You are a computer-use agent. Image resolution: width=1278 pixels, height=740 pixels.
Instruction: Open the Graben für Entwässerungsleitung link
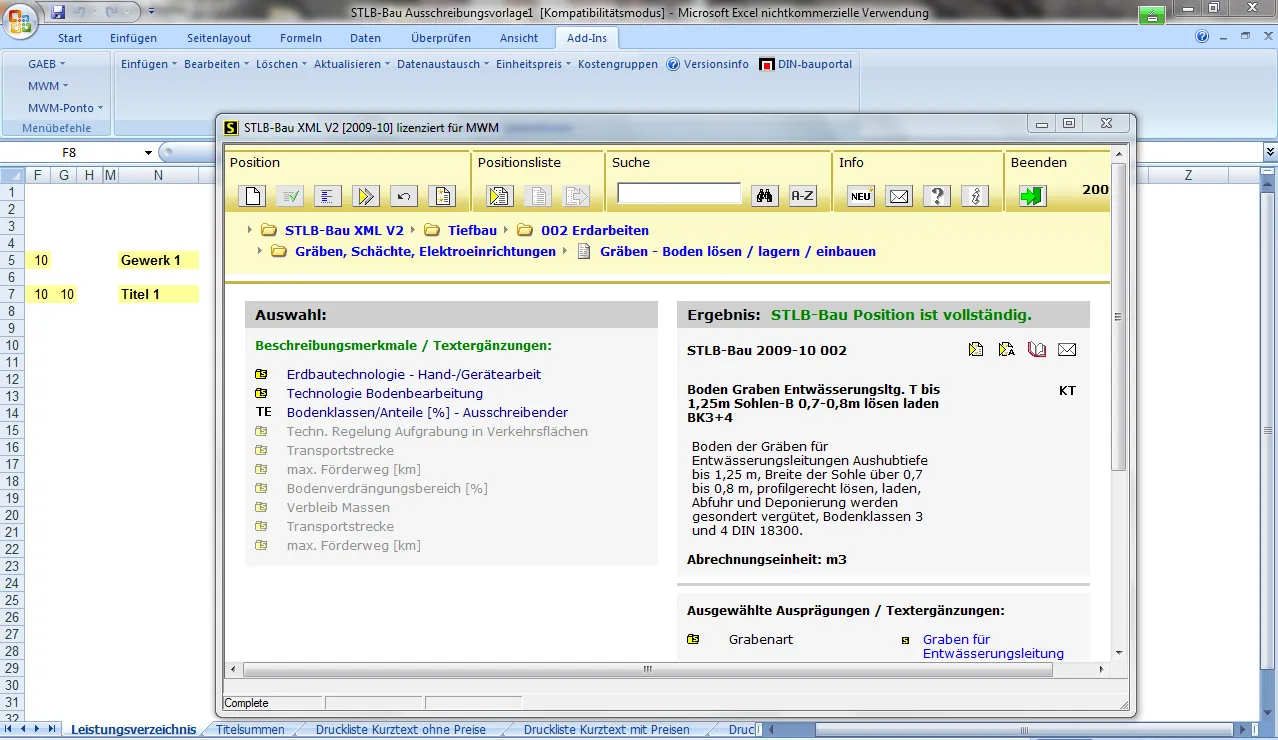click(x=993, y=647)
